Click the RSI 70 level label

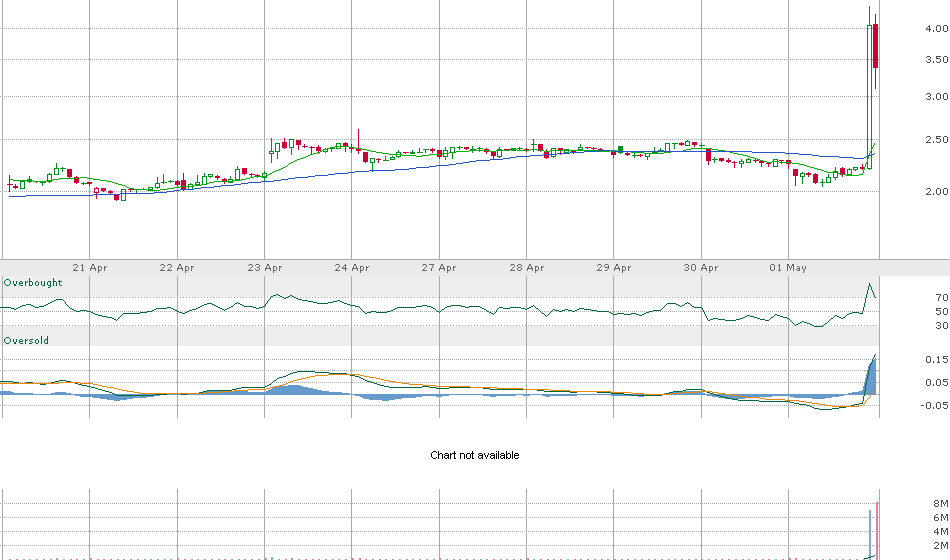(942, 298)
